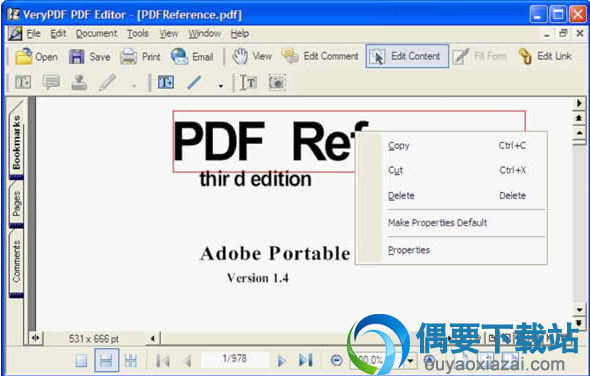Viewport: 590px width, 376px height.
Task: Select the Edit Comment speech bubble icon
Action: click(290, 56)
